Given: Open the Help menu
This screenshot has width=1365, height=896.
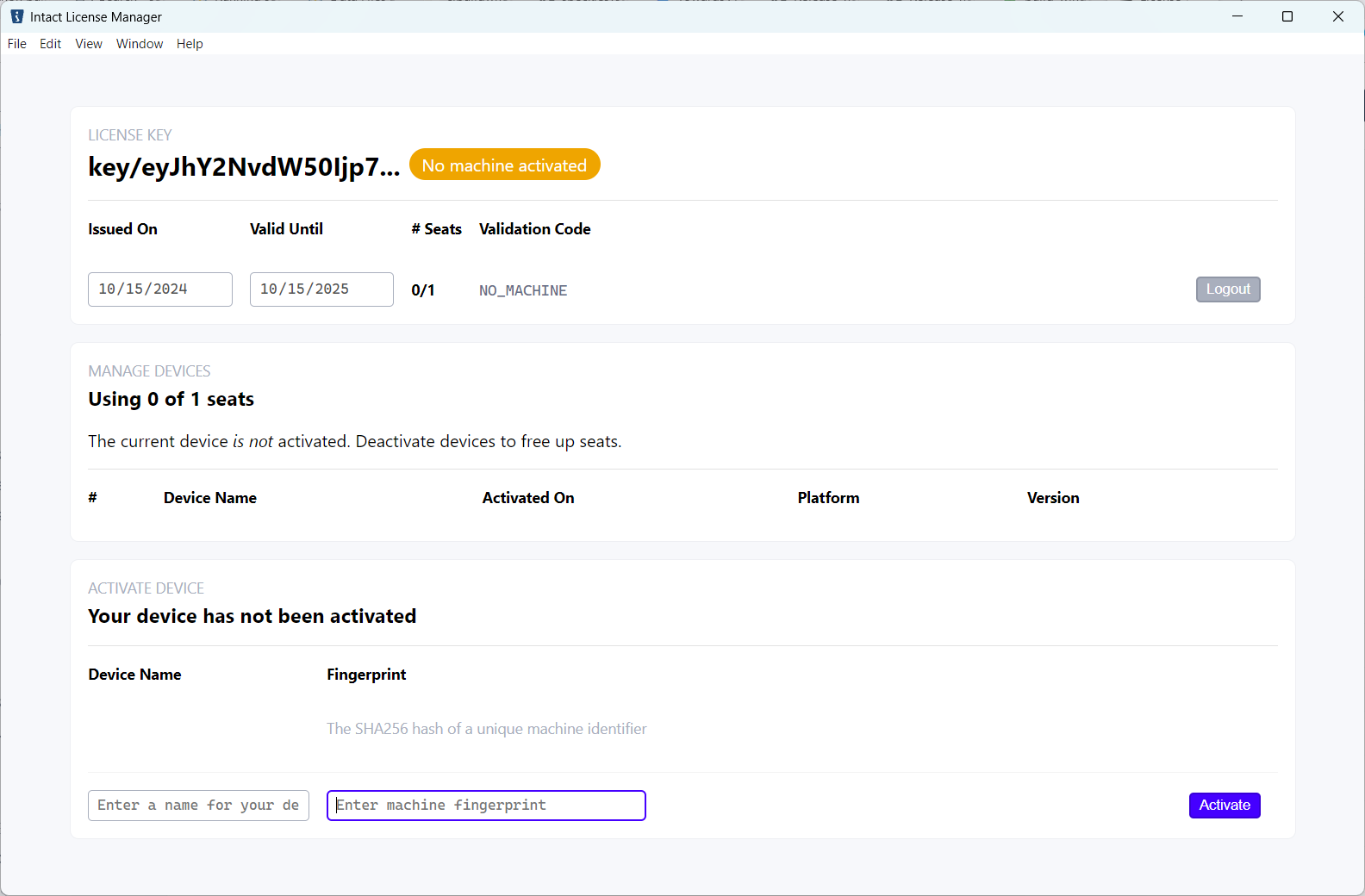Looking at the screenshot, I should click(x=190, y=44).
